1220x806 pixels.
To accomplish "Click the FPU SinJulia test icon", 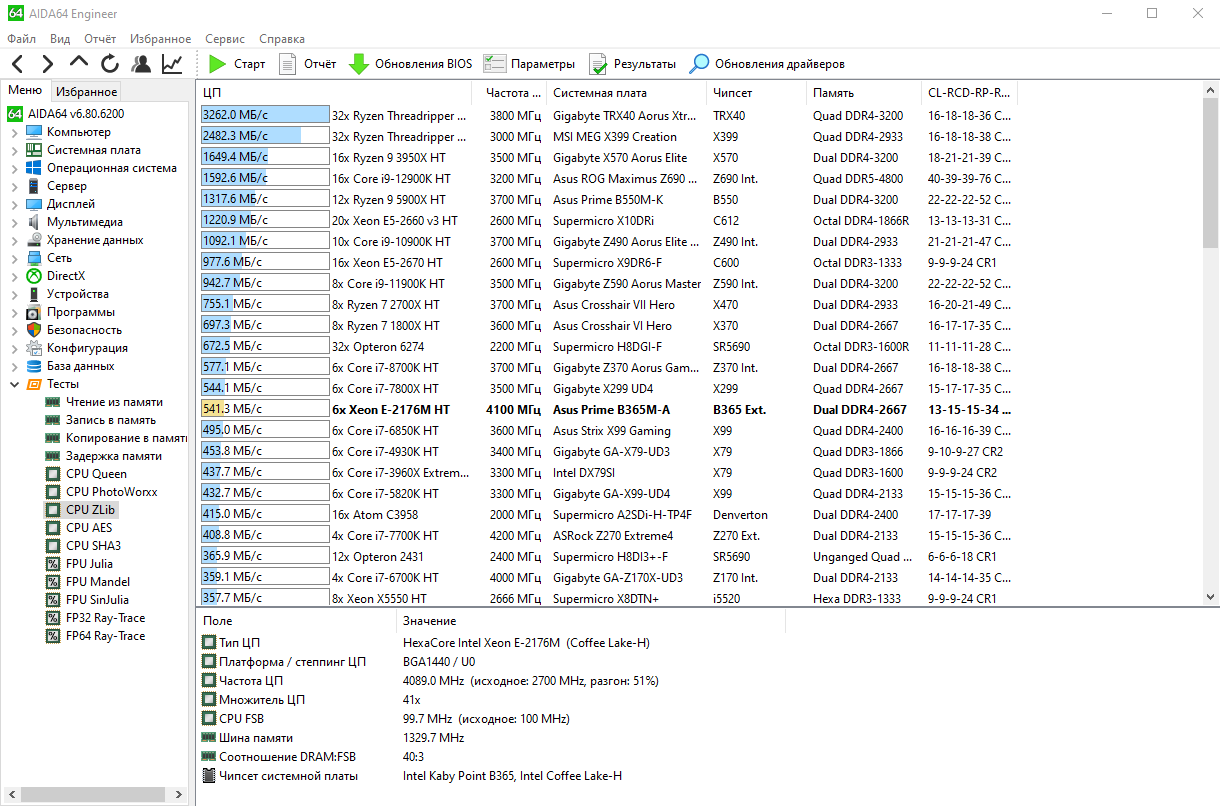I will pyautogui.click(x=53, y=600).
